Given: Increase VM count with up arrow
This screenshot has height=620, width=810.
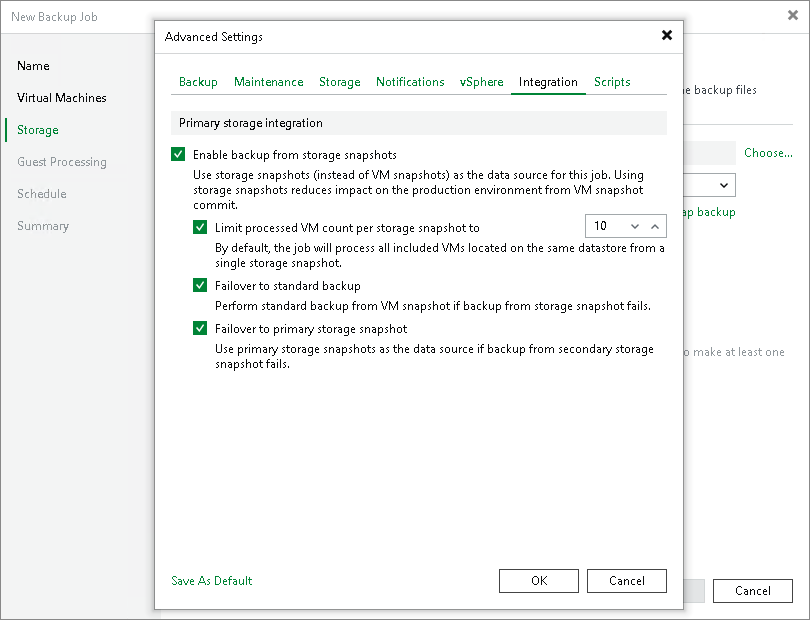Looking at the screenshot, I should coord(655,226).
